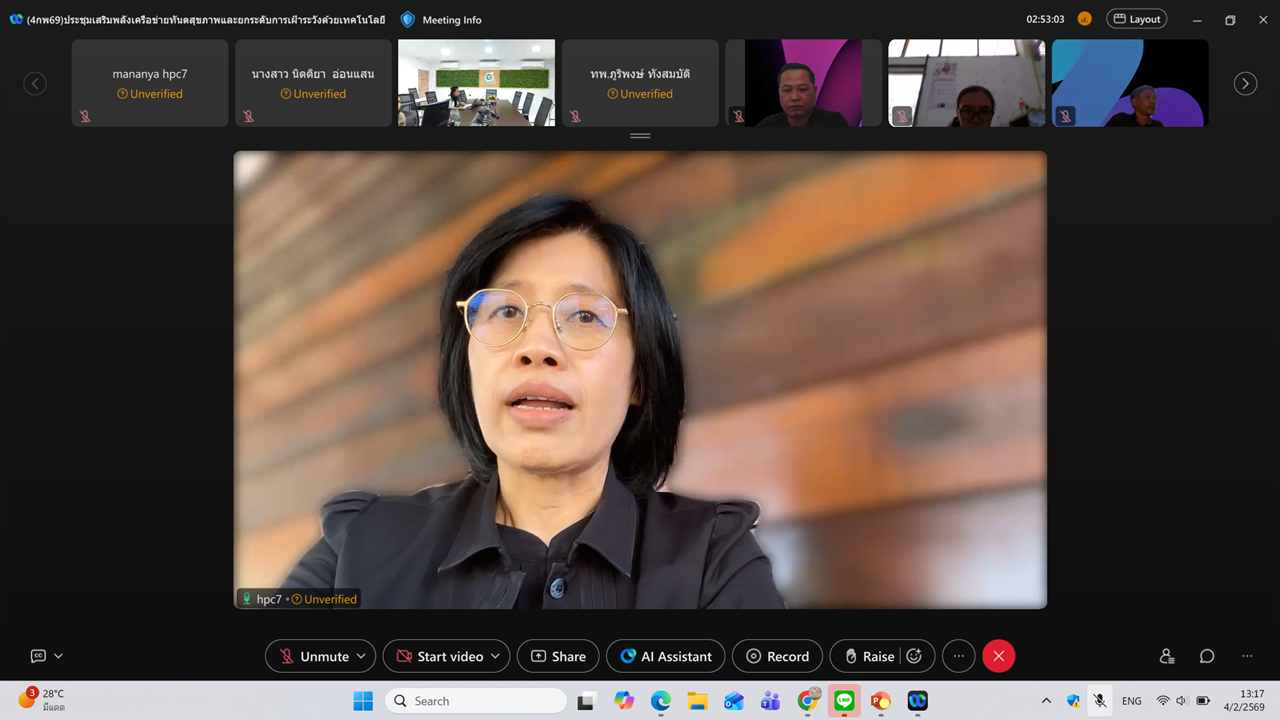Unmute the microphone
The height and width of the screenshot is (720, 1280).
313,656
